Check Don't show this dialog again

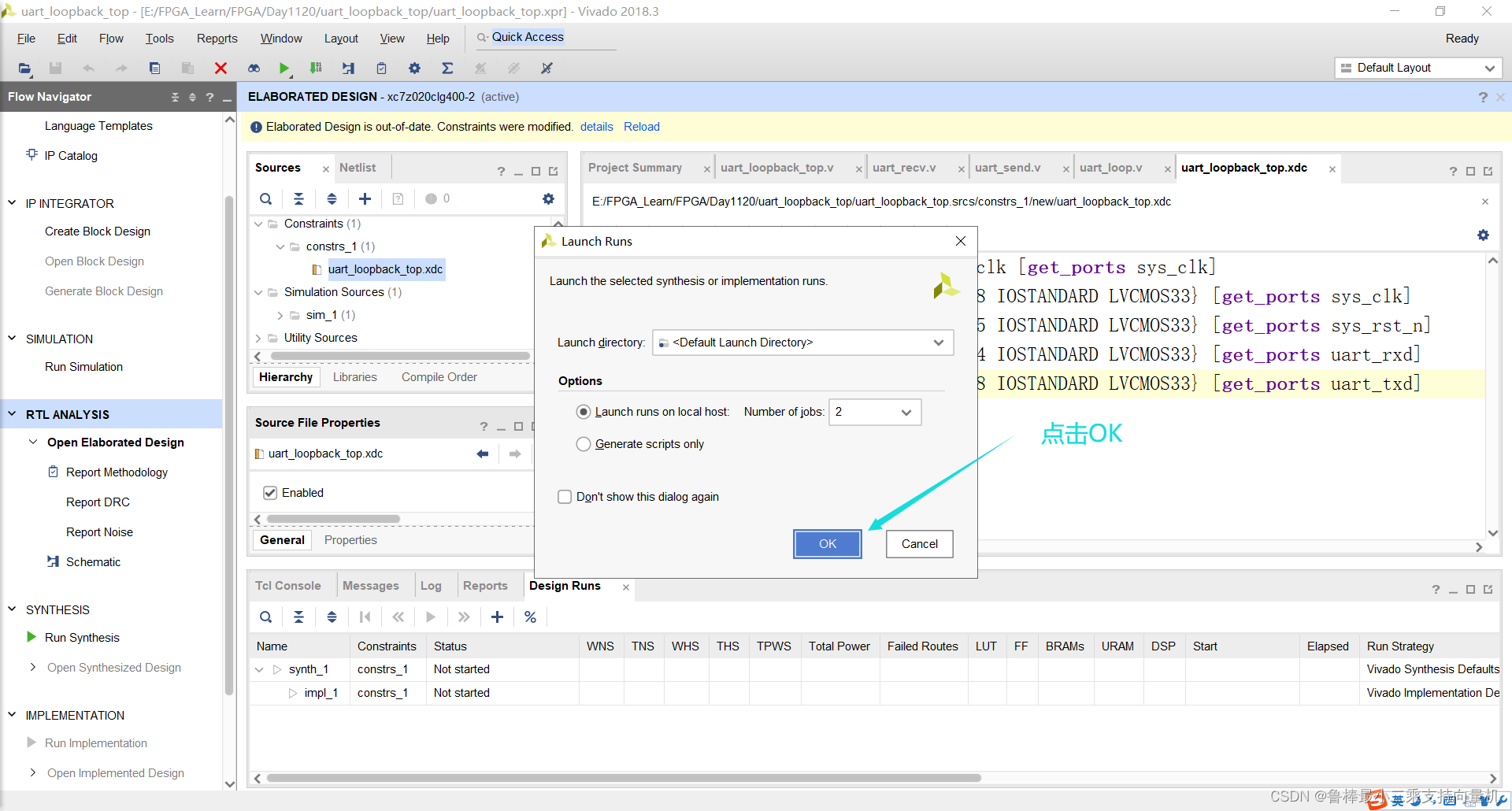coord(565,497)
